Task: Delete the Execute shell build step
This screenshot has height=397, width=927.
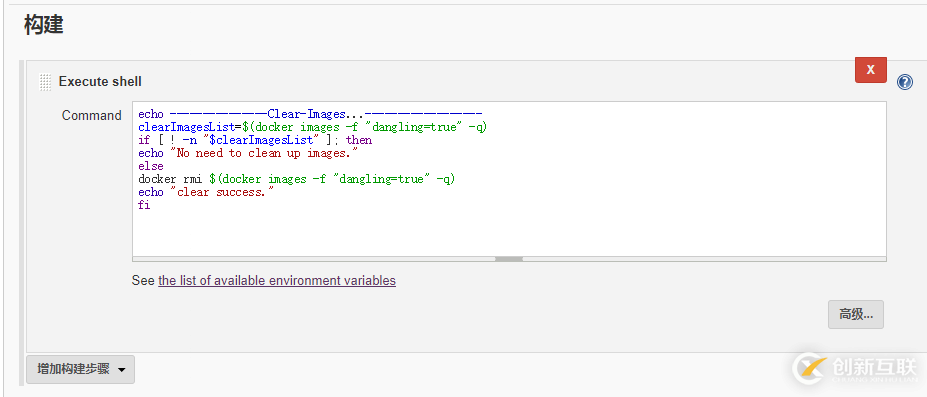Action: pyautogui.click(x=870, y=70)
